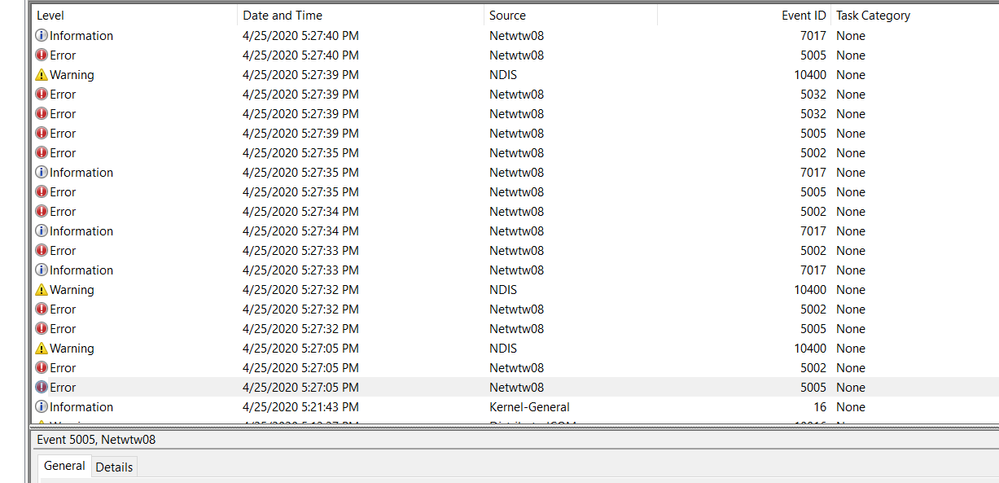The height and width of the screenshot is (483, 999).
Task: Click the Information icon of the 5:27:35 PM event
Action: pos(41,173)
